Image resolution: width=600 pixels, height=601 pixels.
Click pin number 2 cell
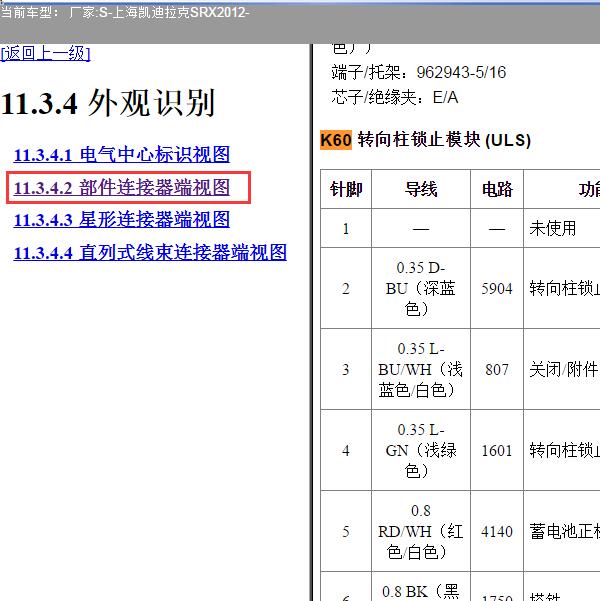pos(346,288)
